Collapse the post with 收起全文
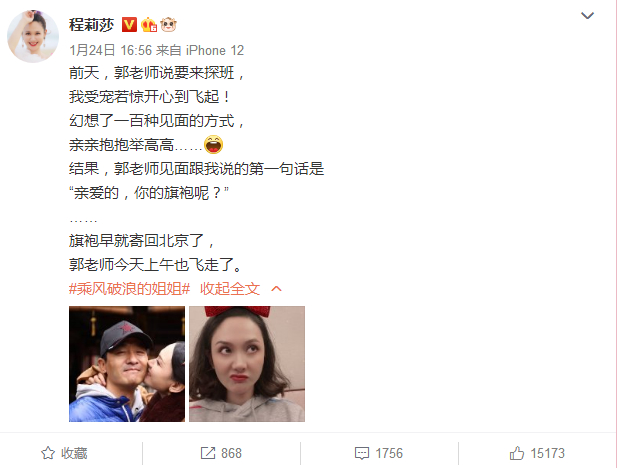Viewport: 617px width, 468px height. coord(230,289)
